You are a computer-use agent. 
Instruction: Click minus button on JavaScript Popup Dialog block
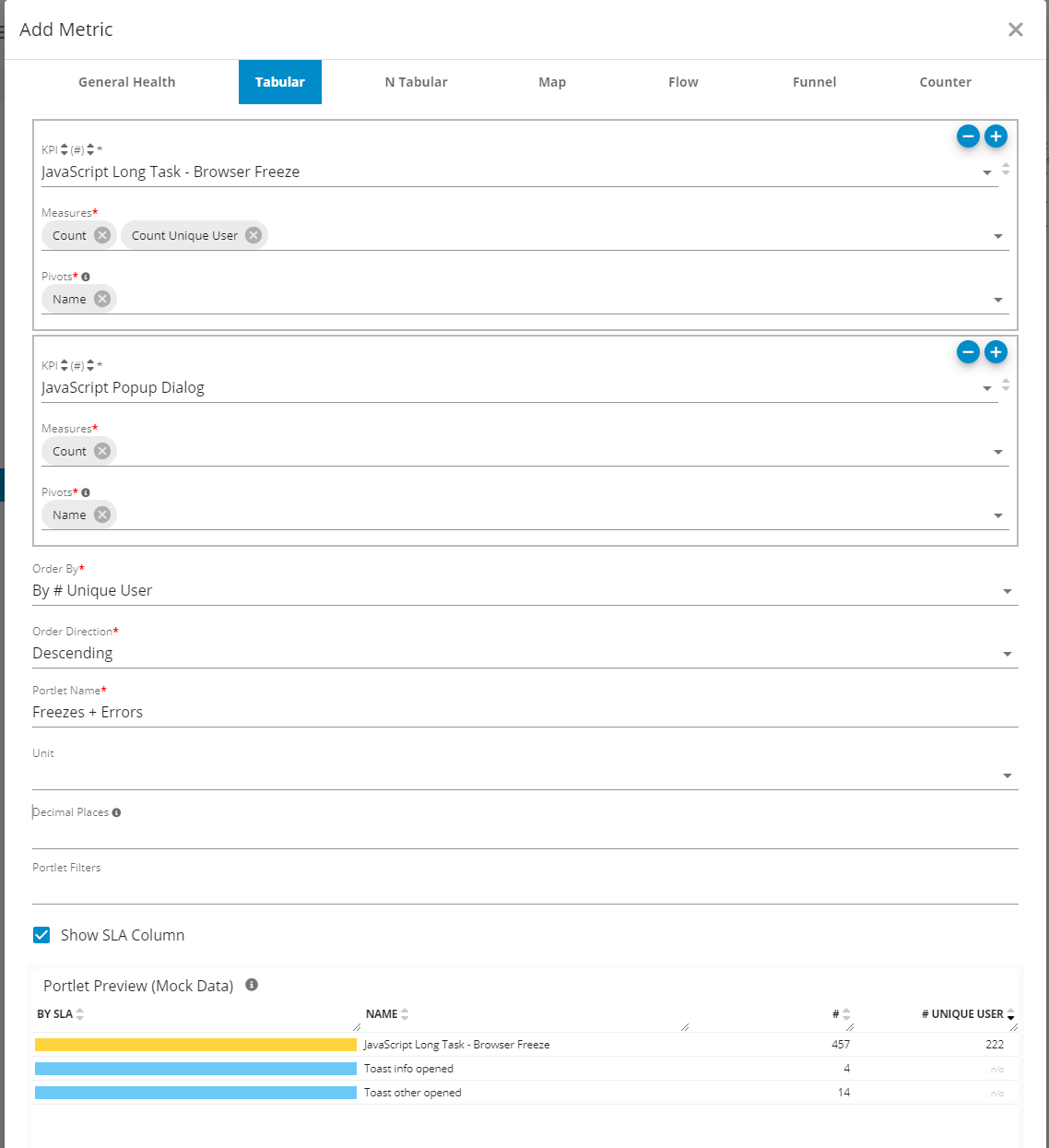click(x=968, y=352)
